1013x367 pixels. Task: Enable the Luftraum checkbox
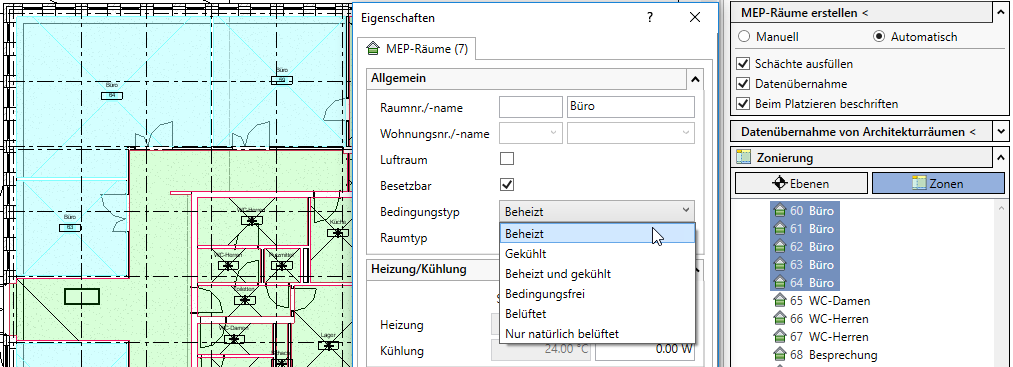(507, 159)
